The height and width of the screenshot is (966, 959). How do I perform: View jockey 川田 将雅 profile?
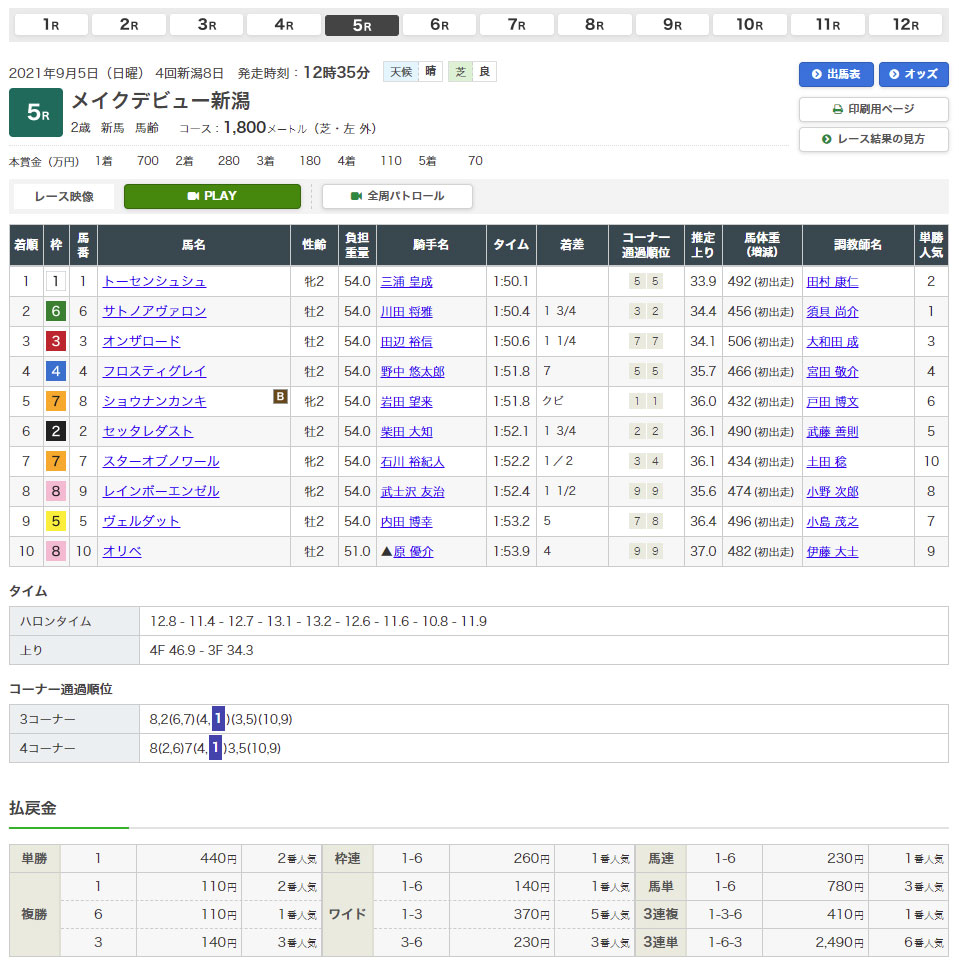(x=406, y=312)
